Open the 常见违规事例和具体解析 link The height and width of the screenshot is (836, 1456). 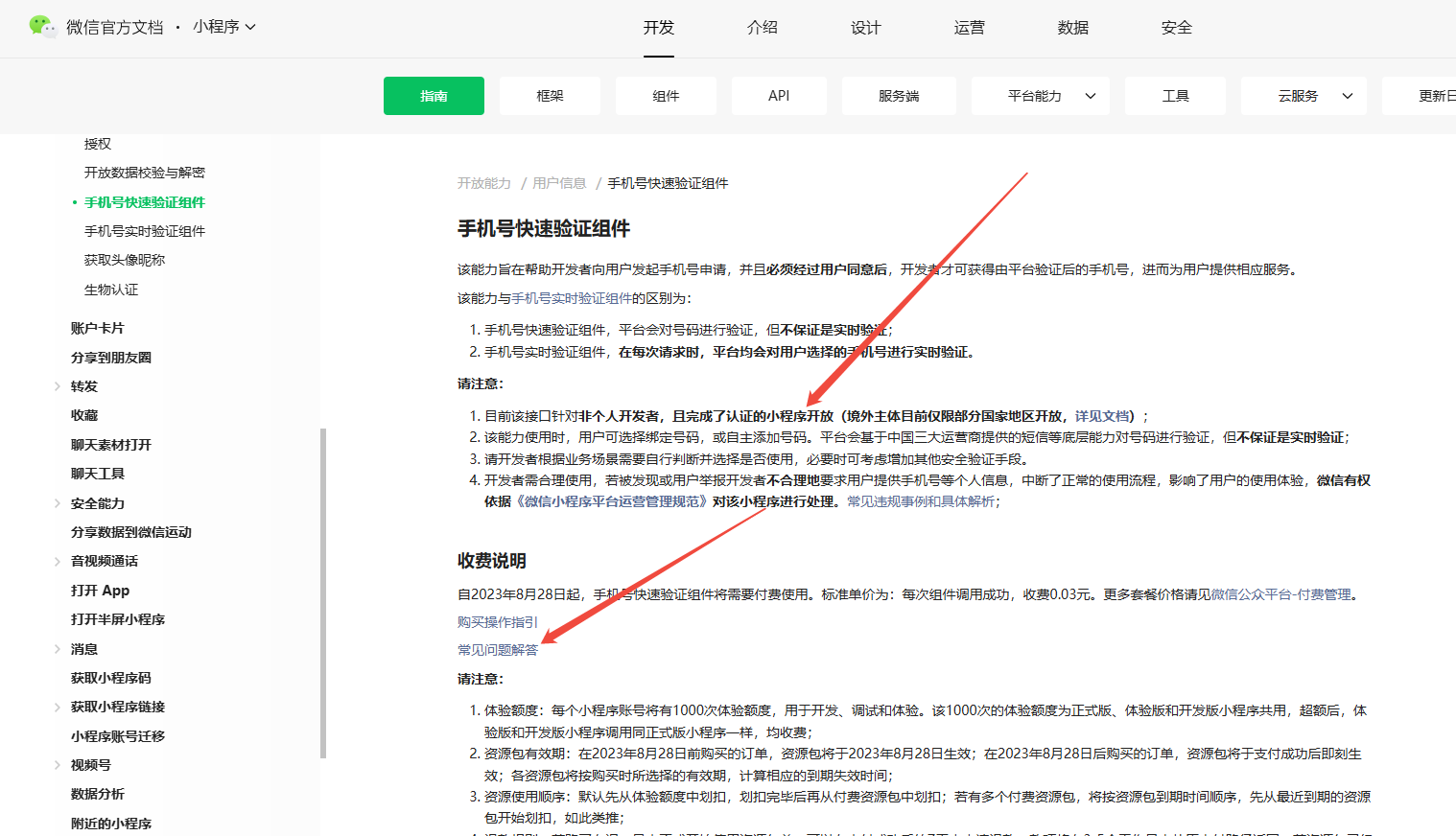coord(921,501)
